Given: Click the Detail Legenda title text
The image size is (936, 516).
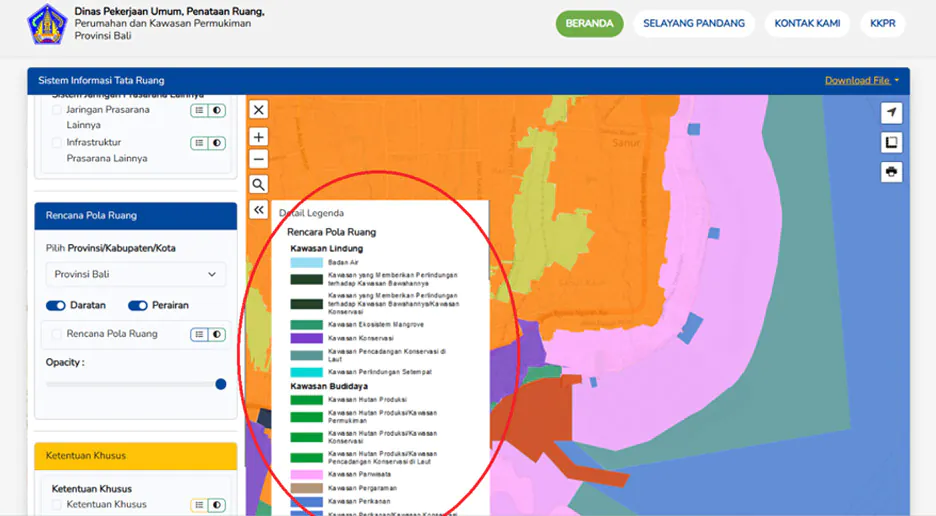Looking at the screenshot, I should tap(312, 213).
